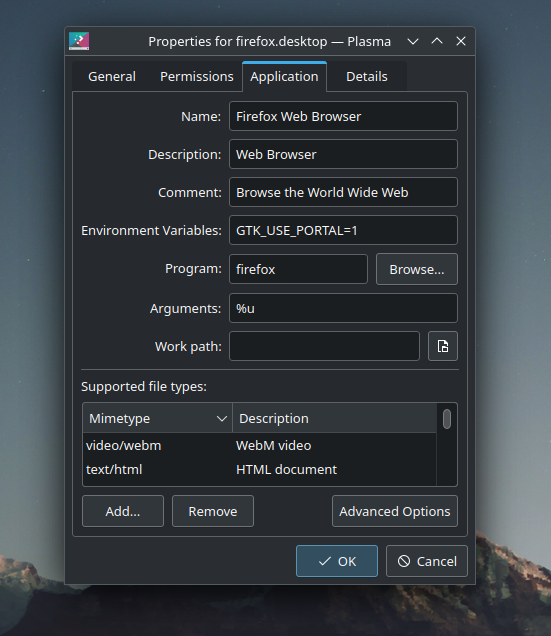Close the Properties dialog window
Image resolution: width=551 pixels, height=636 pixels.
pos(461,41)
